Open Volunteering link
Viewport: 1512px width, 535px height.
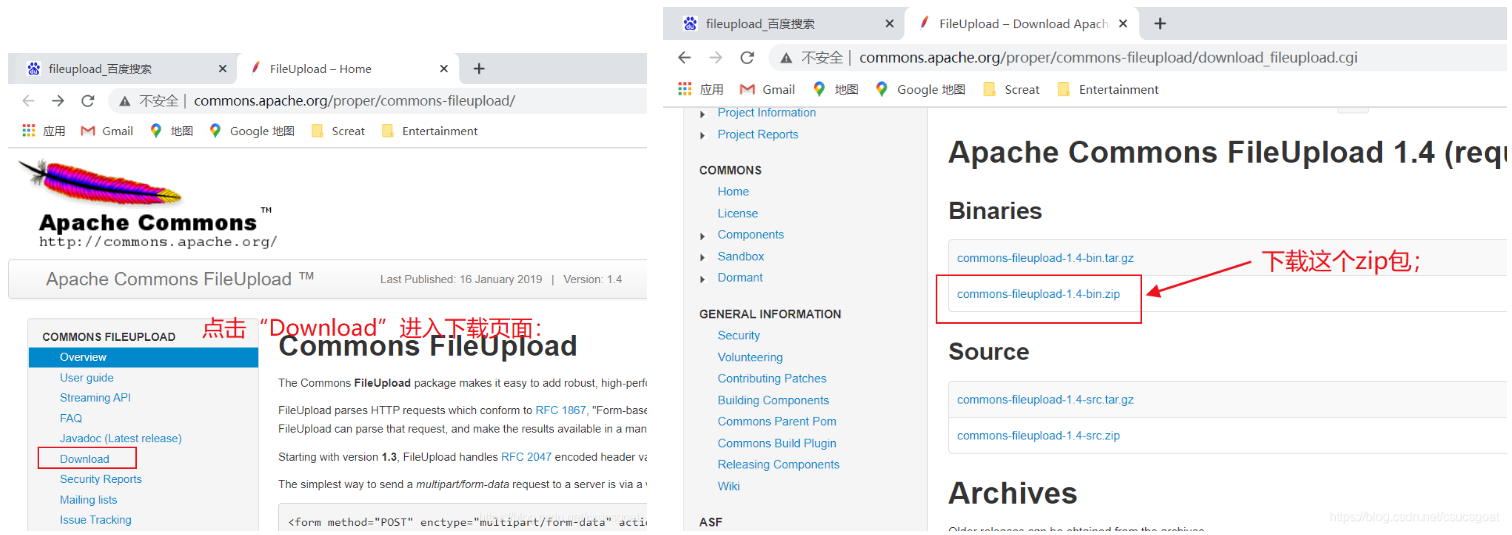coord(750,358)
